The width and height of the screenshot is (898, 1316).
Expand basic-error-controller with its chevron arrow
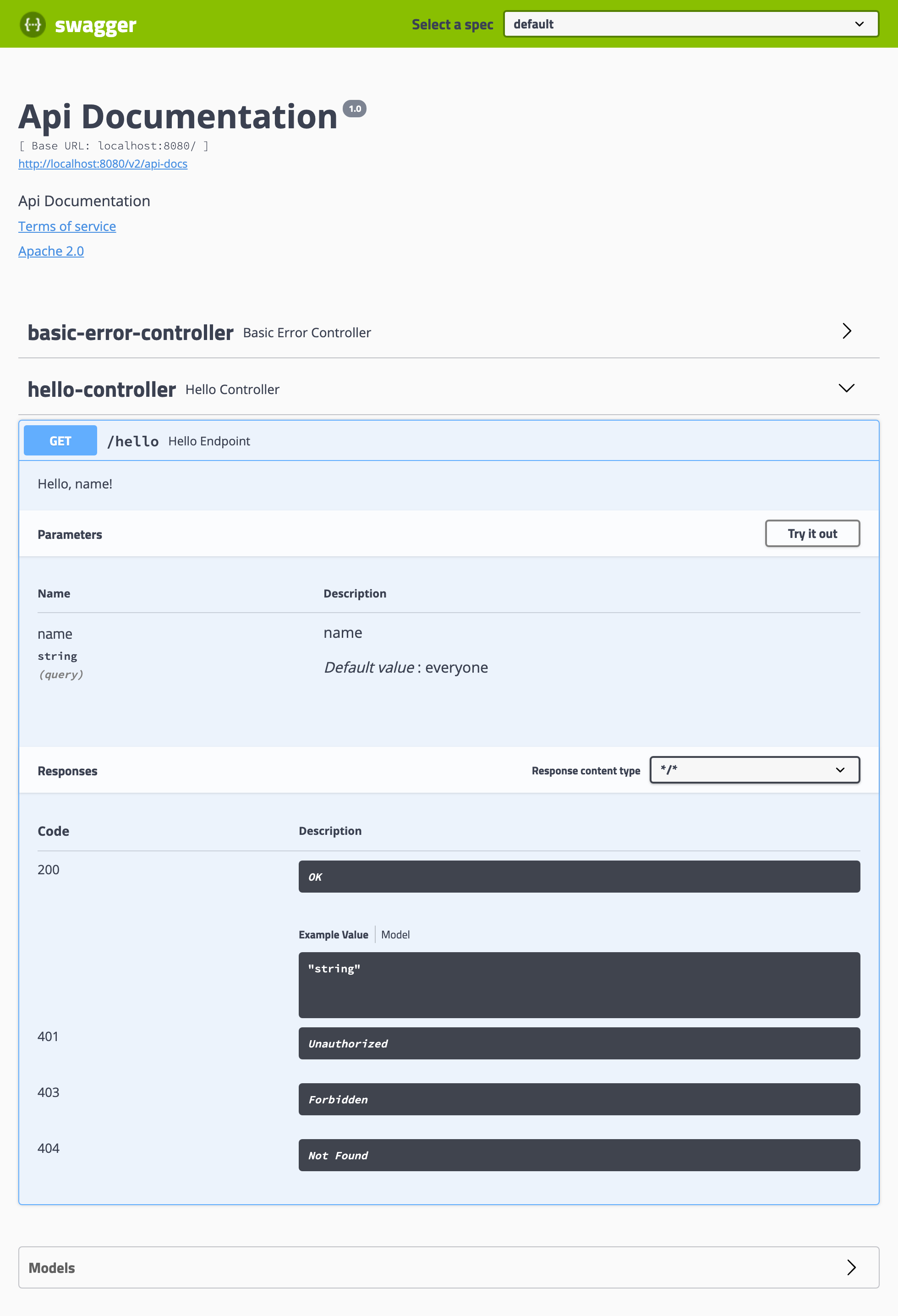pos(847,331)
